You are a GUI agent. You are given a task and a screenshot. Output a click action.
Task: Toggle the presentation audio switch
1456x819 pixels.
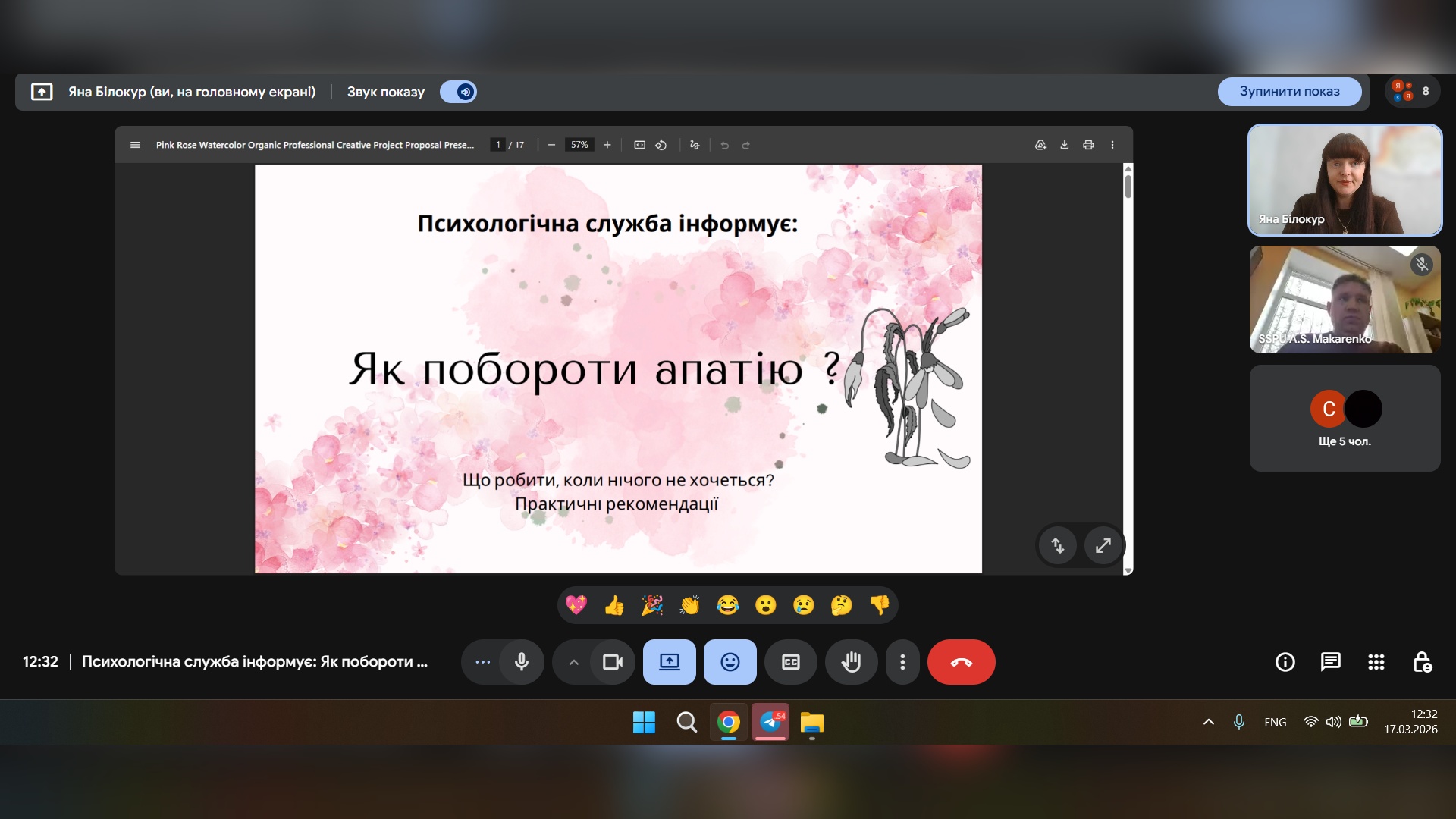(458, 92)
